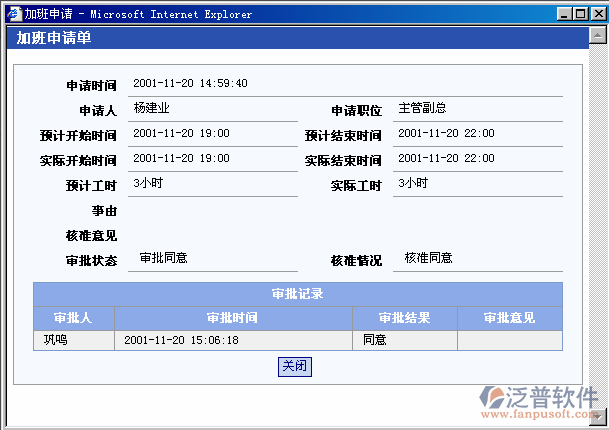609x430 pixels.
Task: Click the 审批状态 field showing 审批同意
Action: (x=164, y=258)
